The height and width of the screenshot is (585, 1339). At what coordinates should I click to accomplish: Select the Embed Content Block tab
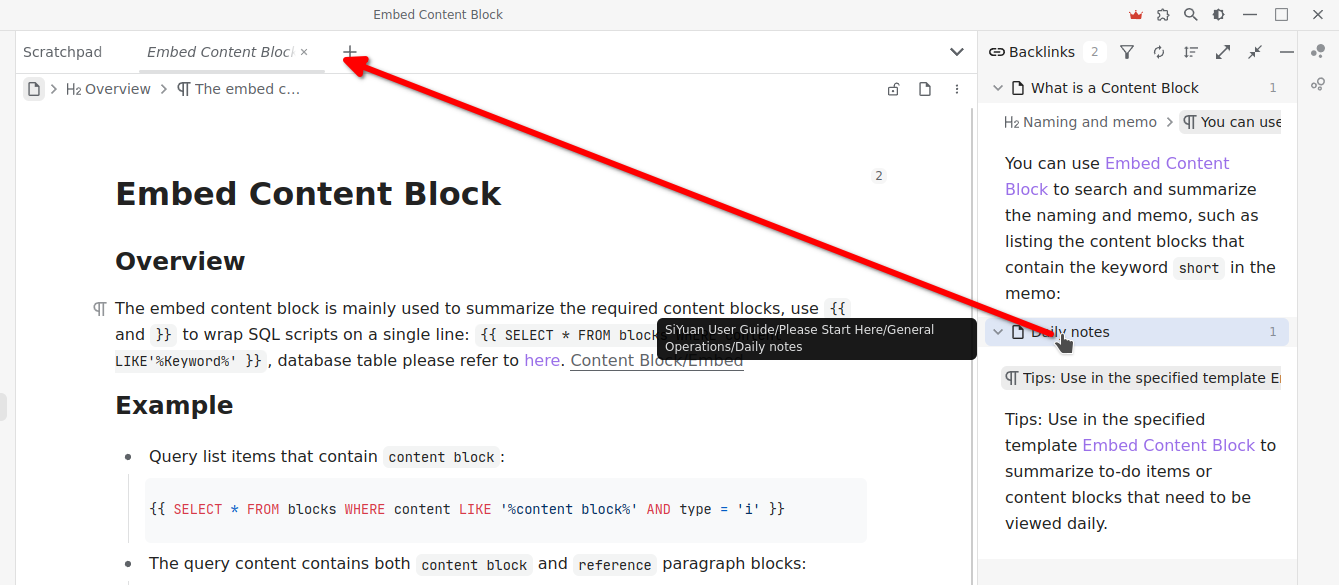click(x=220, y=51)
